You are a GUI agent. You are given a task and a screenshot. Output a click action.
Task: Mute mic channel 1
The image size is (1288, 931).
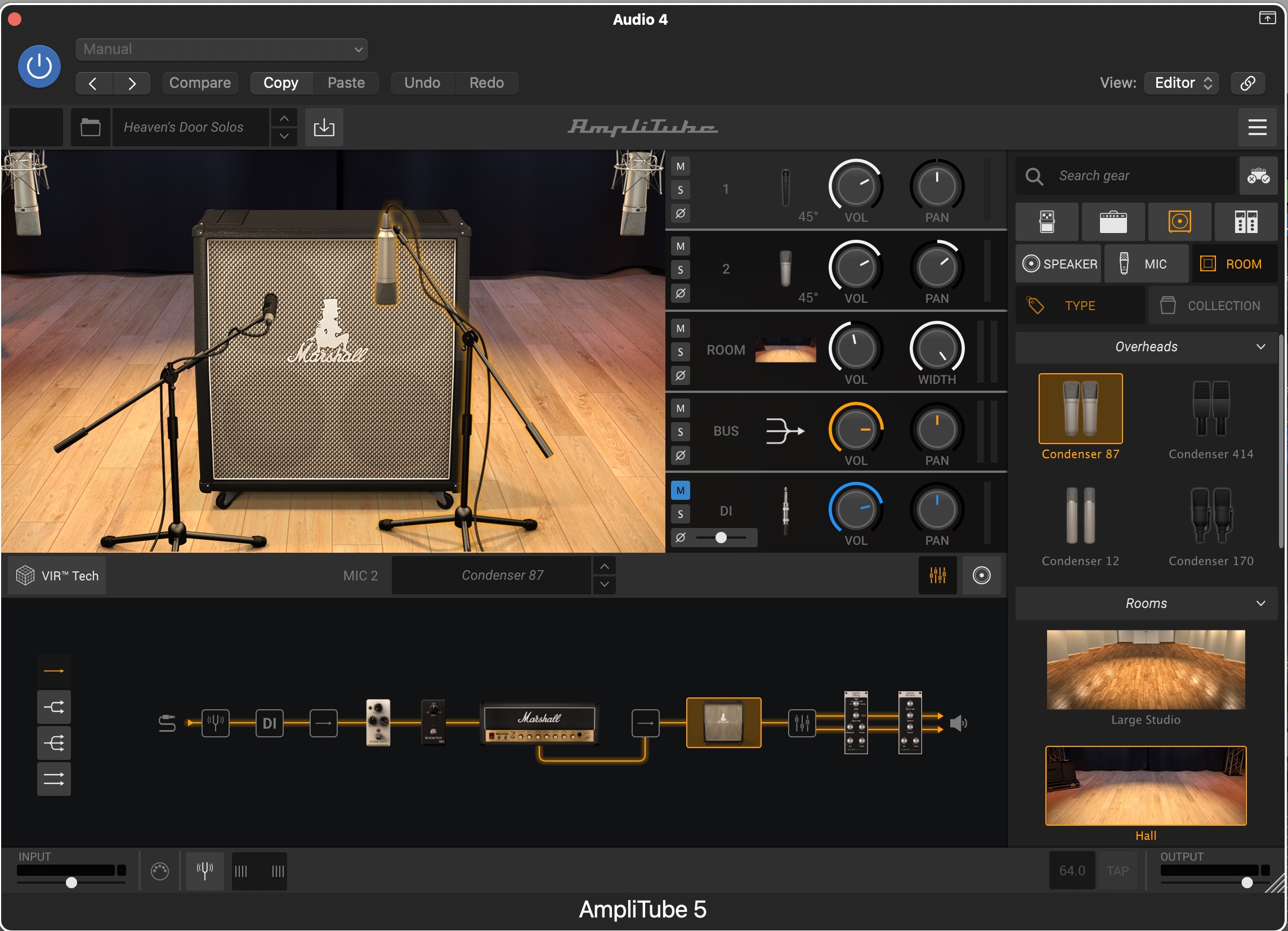(681, 167)
